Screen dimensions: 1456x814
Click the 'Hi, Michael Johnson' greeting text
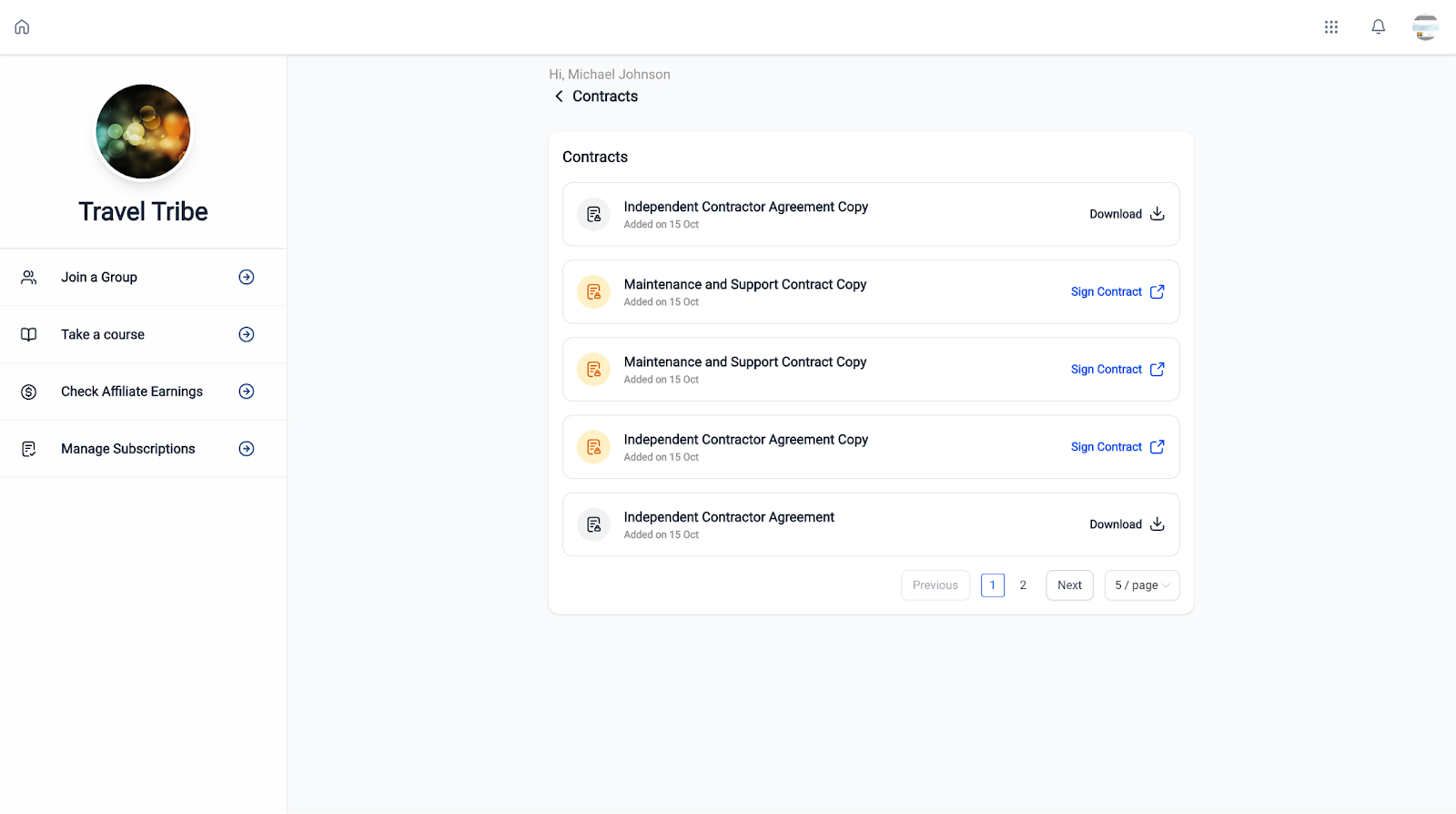(x=610, y=75)
